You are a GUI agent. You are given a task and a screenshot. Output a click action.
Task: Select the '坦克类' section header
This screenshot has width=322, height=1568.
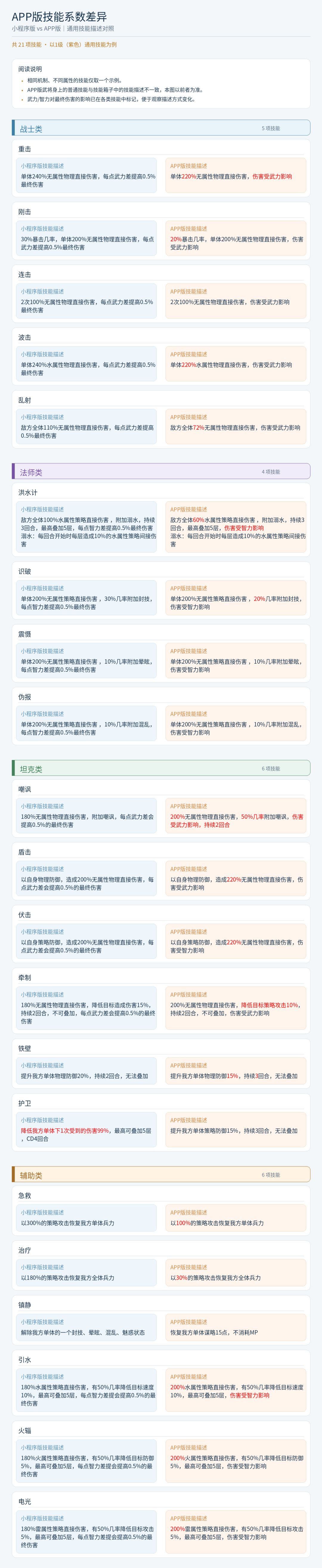(161, 769)
